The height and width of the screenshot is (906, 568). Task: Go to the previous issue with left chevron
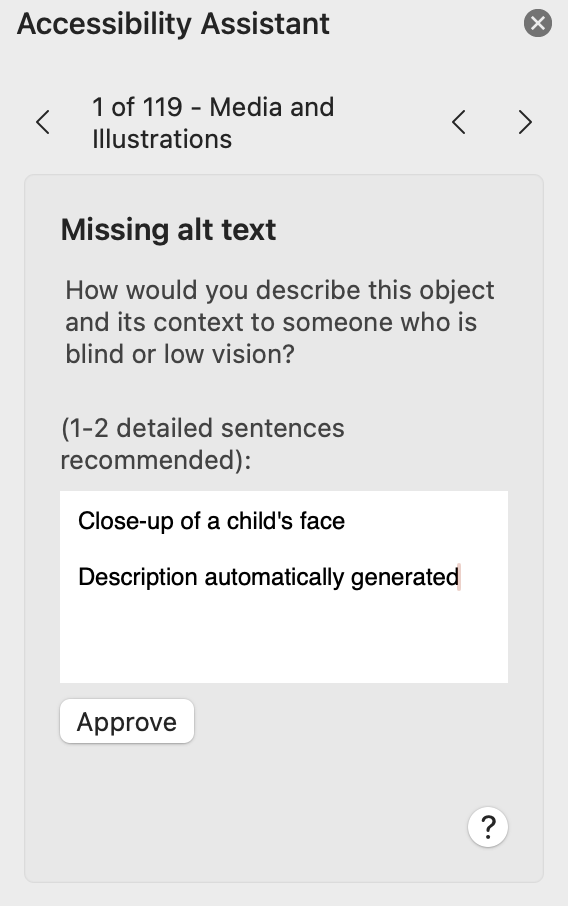(x=459, y=122)
